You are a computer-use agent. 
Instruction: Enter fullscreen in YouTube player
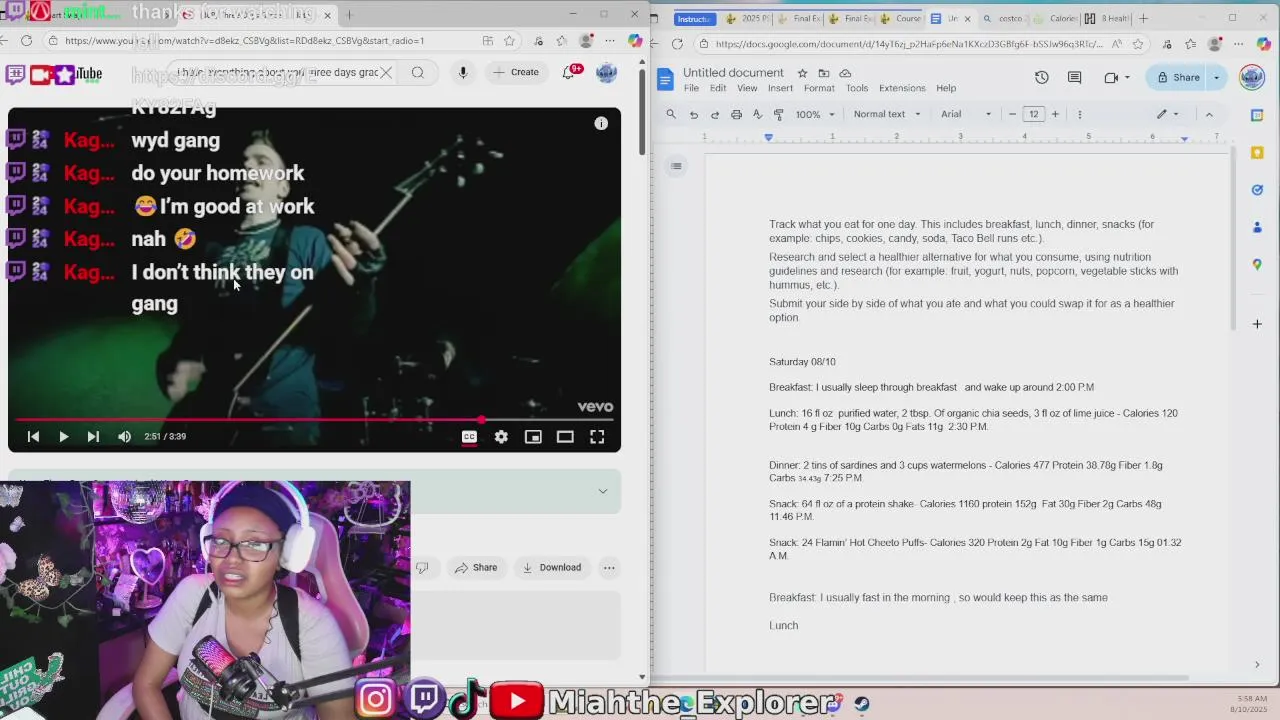point(597,437)
